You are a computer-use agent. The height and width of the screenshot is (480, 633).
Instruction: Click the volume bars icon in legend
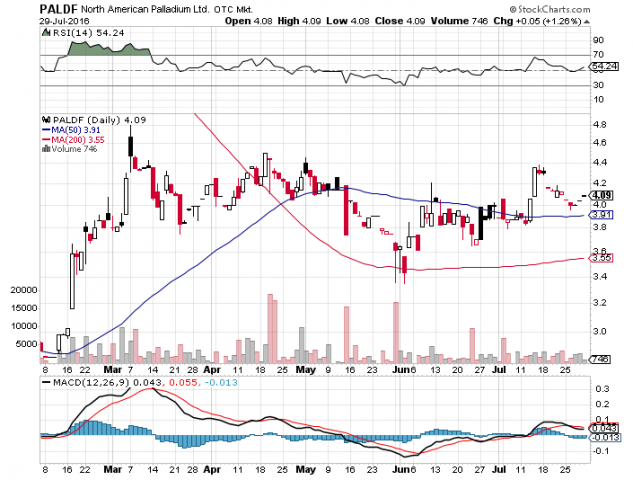tap(46, 149)
